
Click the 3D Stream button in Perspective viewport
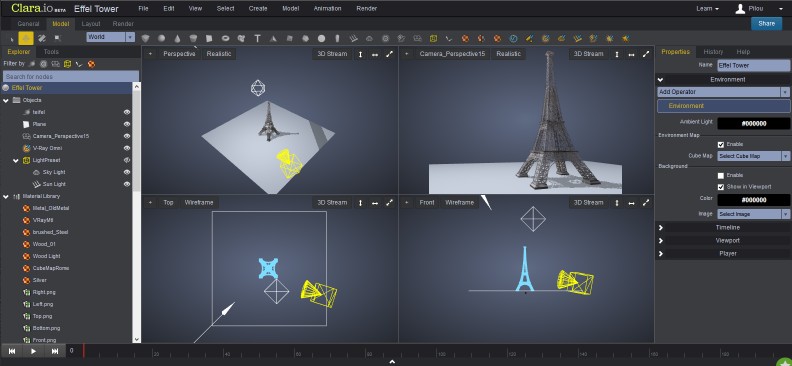point(332,54)
